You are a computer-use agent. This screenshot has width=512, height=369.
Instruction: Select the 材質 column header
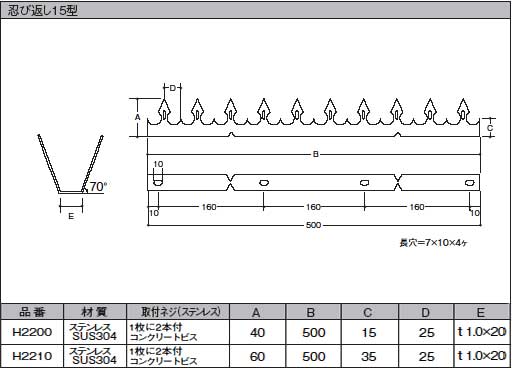coord(95,312)
